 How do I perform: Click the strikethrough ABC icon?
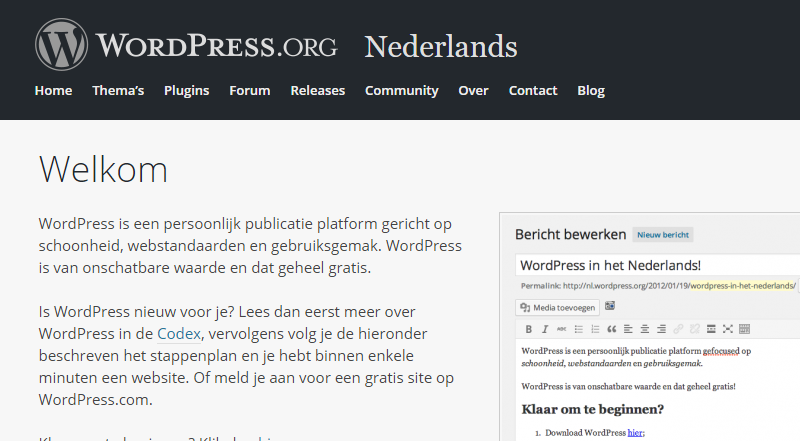pos(561,329)
